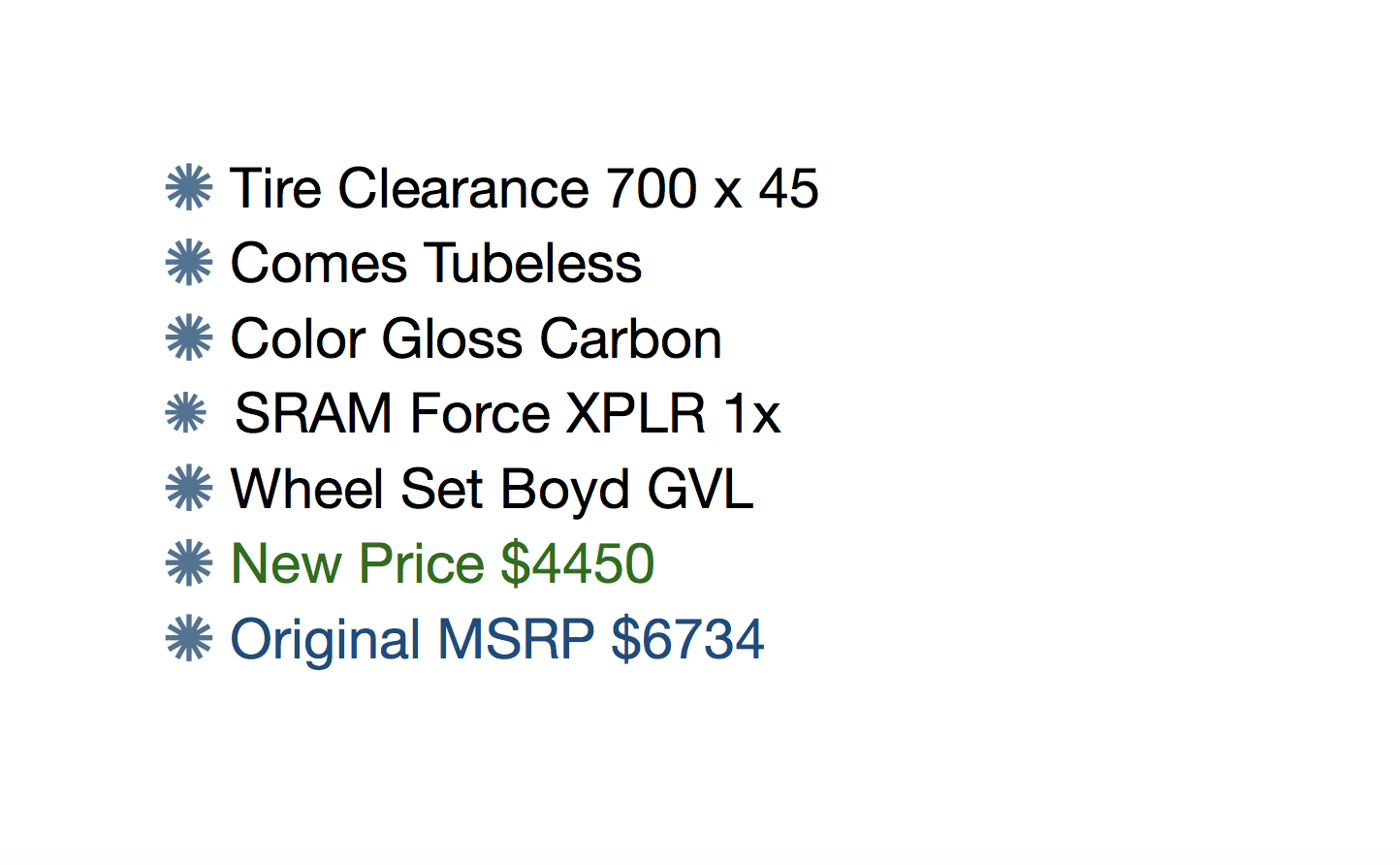Place cursor in Comes Tubeless text
Screen dimensions: 1400x865
pos(435,264)
